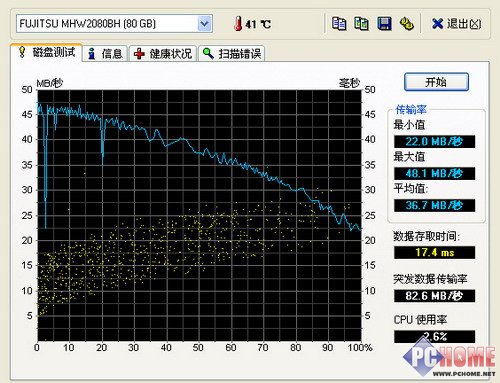500x383 pixels.
Task: Click the 毫秒 axis label
Action: (349, 83)
